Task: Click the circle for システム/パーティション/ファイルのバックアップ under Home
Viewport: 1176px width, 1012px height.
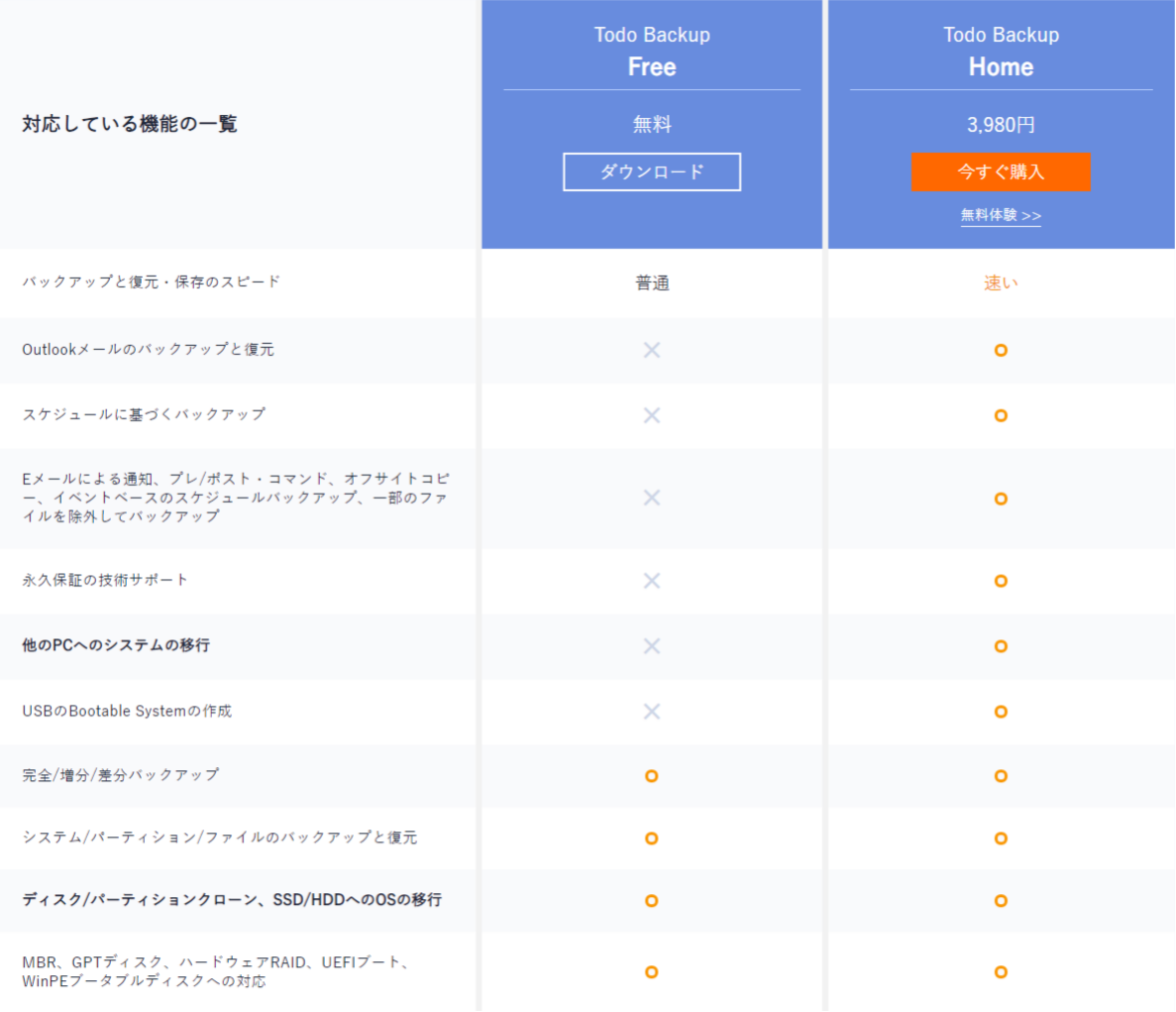Action: point(1001,838)
